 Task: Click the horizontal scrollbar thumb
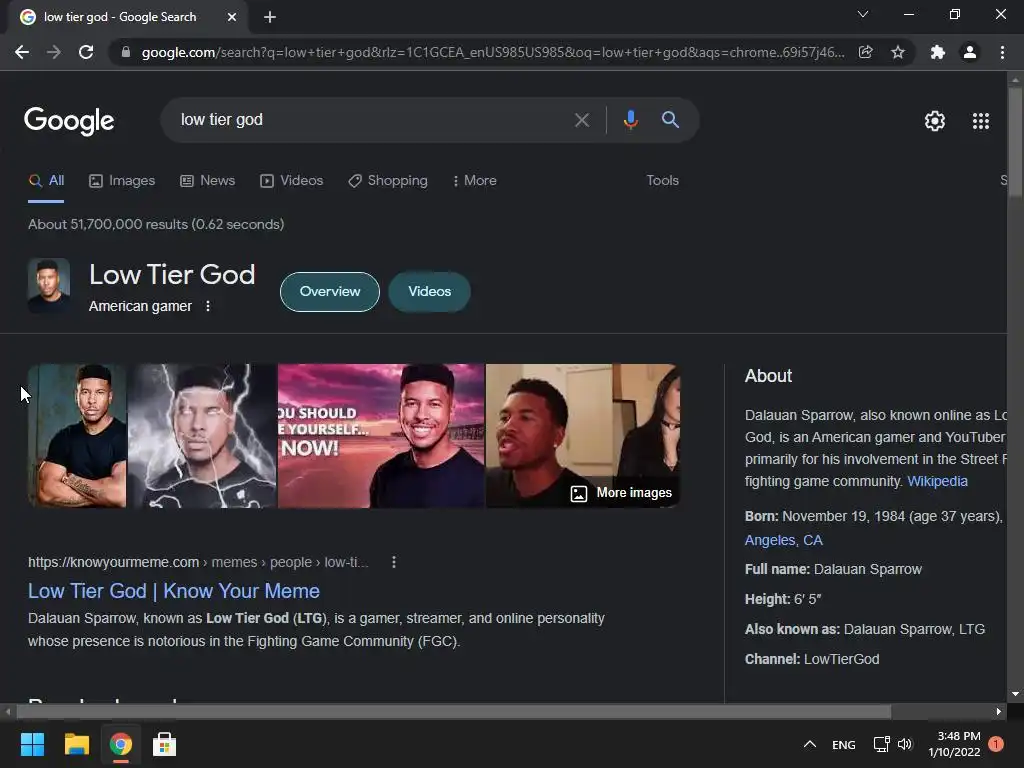coord(453,712)
